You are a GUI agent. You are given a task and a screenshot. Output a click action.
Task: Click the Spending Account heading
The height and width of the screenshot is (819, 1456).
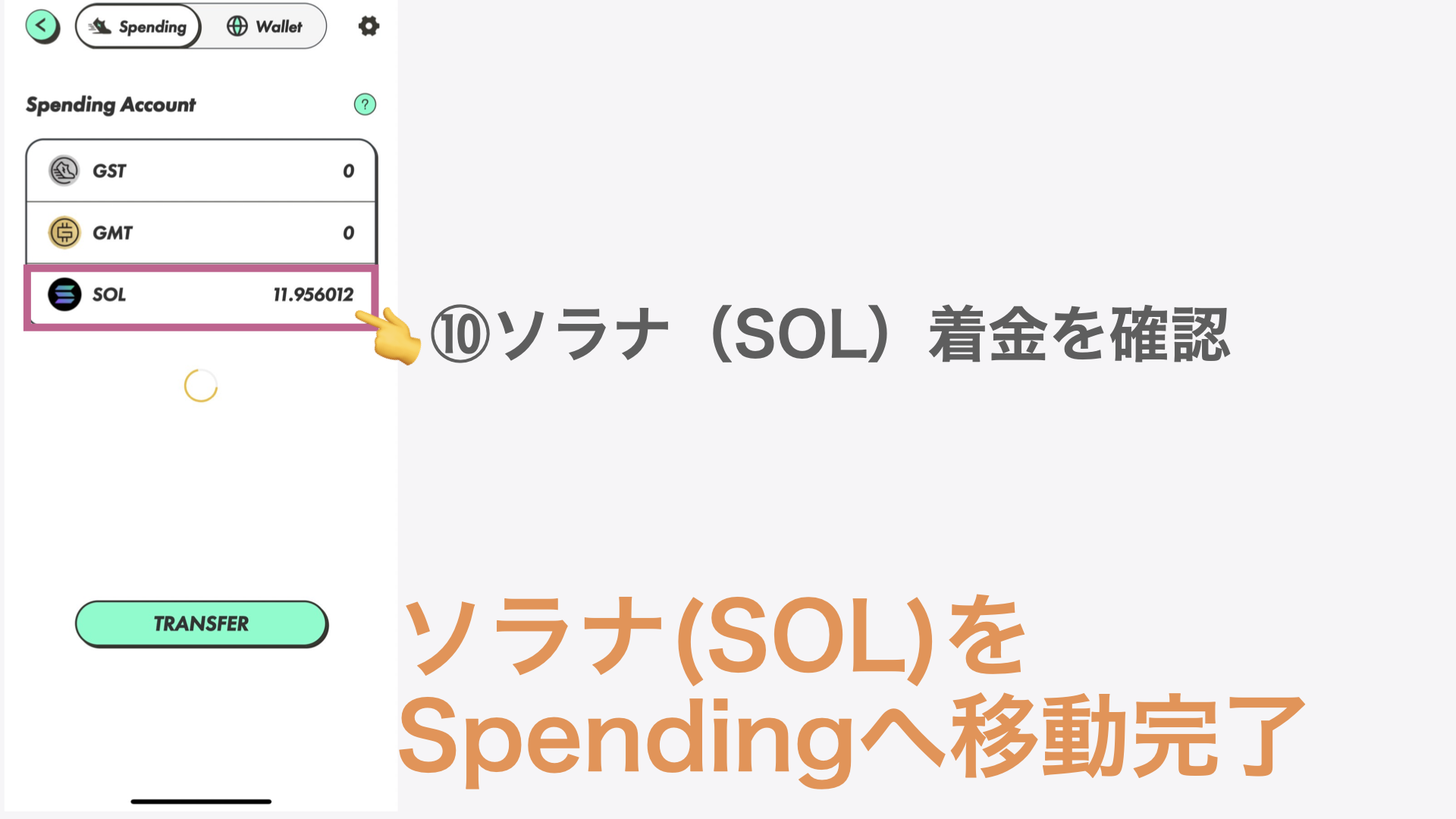coord(111,105)
